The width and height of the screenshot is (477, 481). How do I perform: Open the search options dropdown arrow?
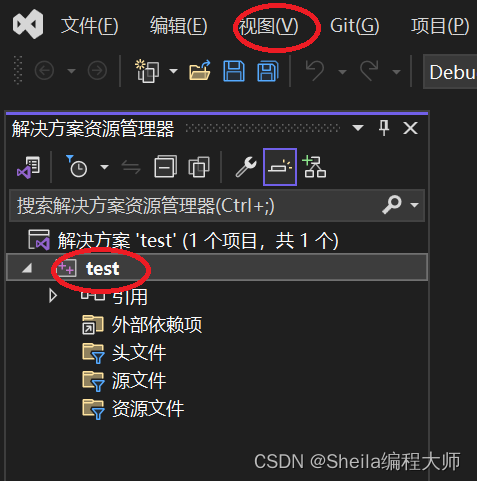click(x=414, y=205)
